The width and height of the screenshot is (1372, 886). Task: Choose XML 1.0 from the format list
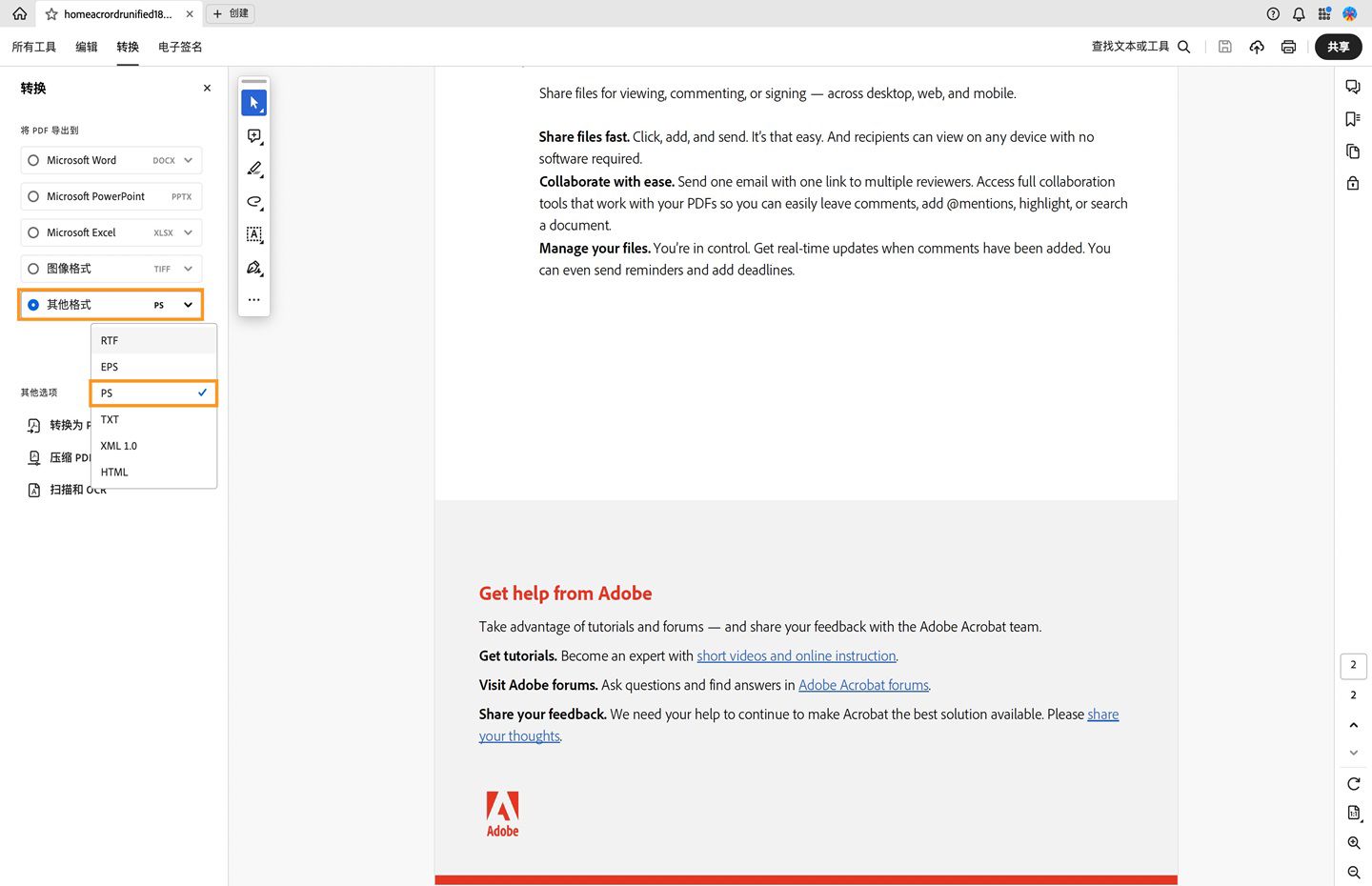[x=153, y=446]
